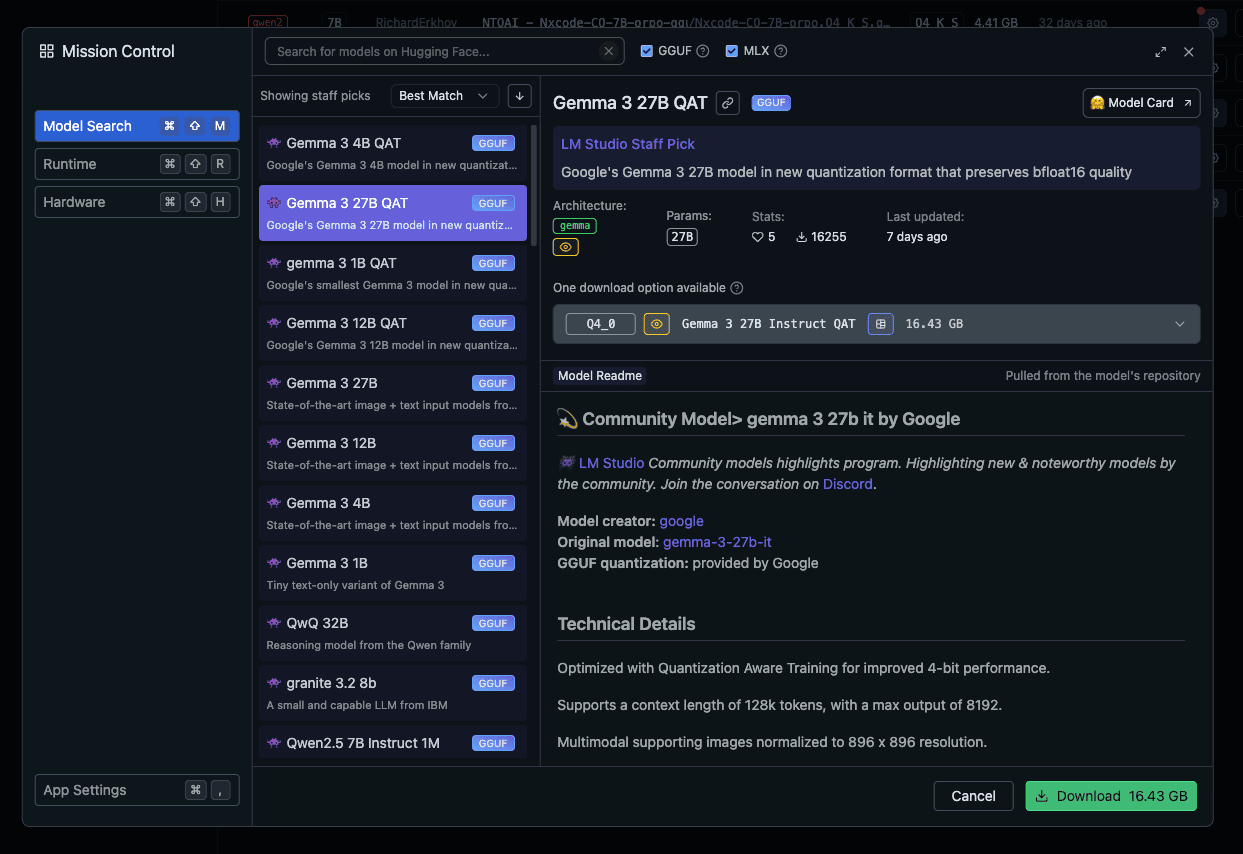Viewport: 1243px width, 854px height.
Task: Reverse the sort direction with the arrow button
Action: pyautogui.click(x=519, y=96)
